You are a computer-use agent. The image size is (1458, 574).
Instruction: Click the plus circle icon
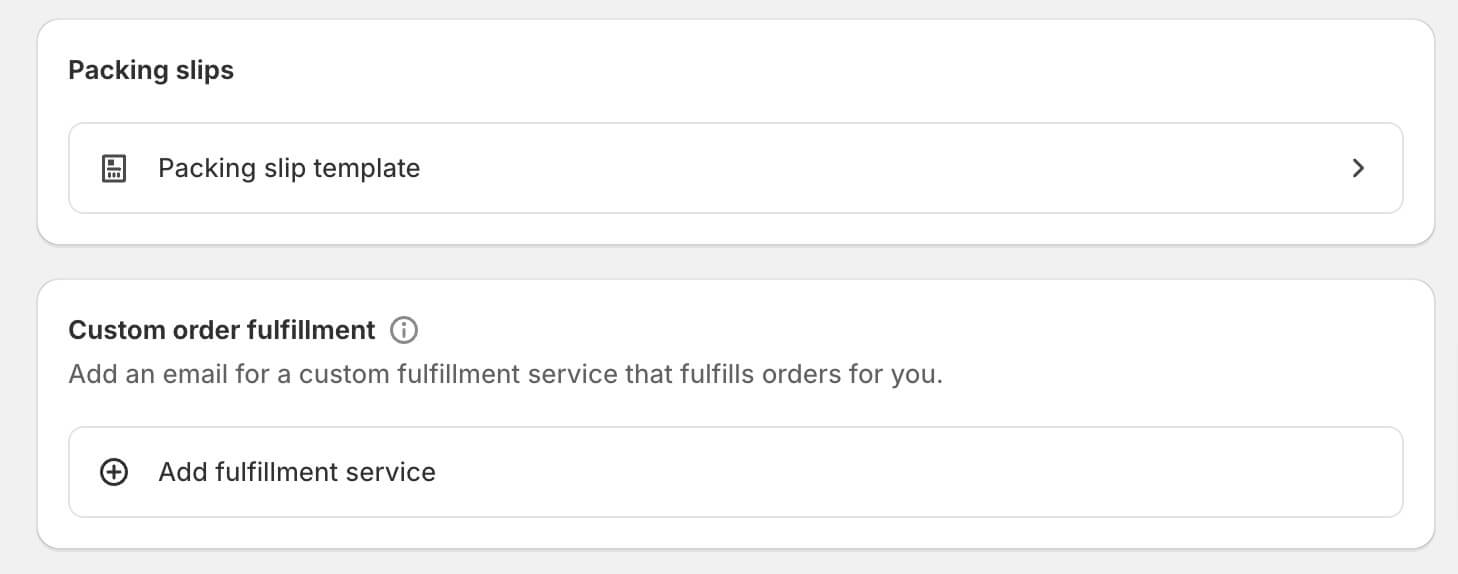(x=114, y=472)
